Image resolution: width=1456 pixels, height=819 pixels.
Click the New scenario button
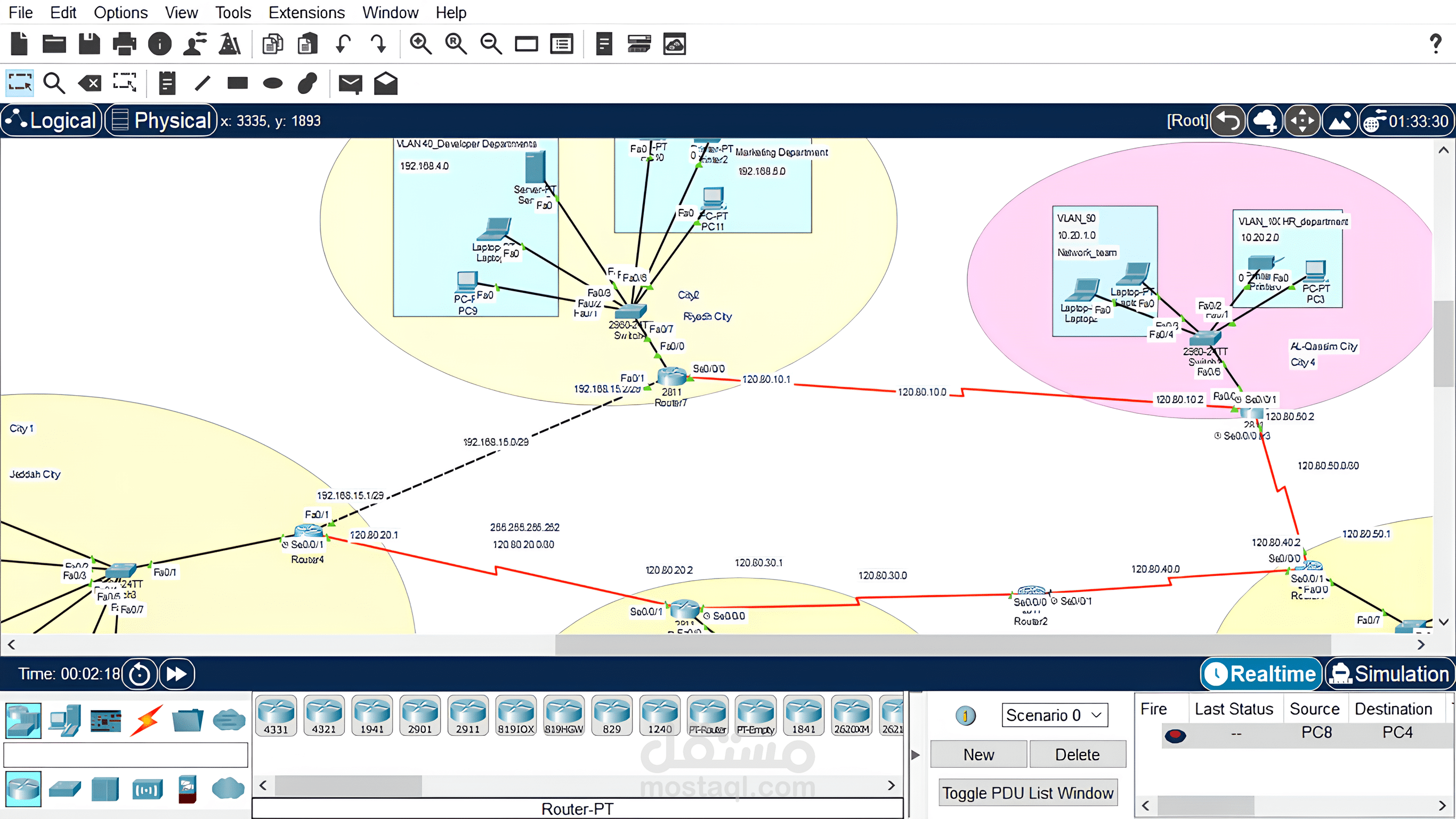click(x=978, y=754)
